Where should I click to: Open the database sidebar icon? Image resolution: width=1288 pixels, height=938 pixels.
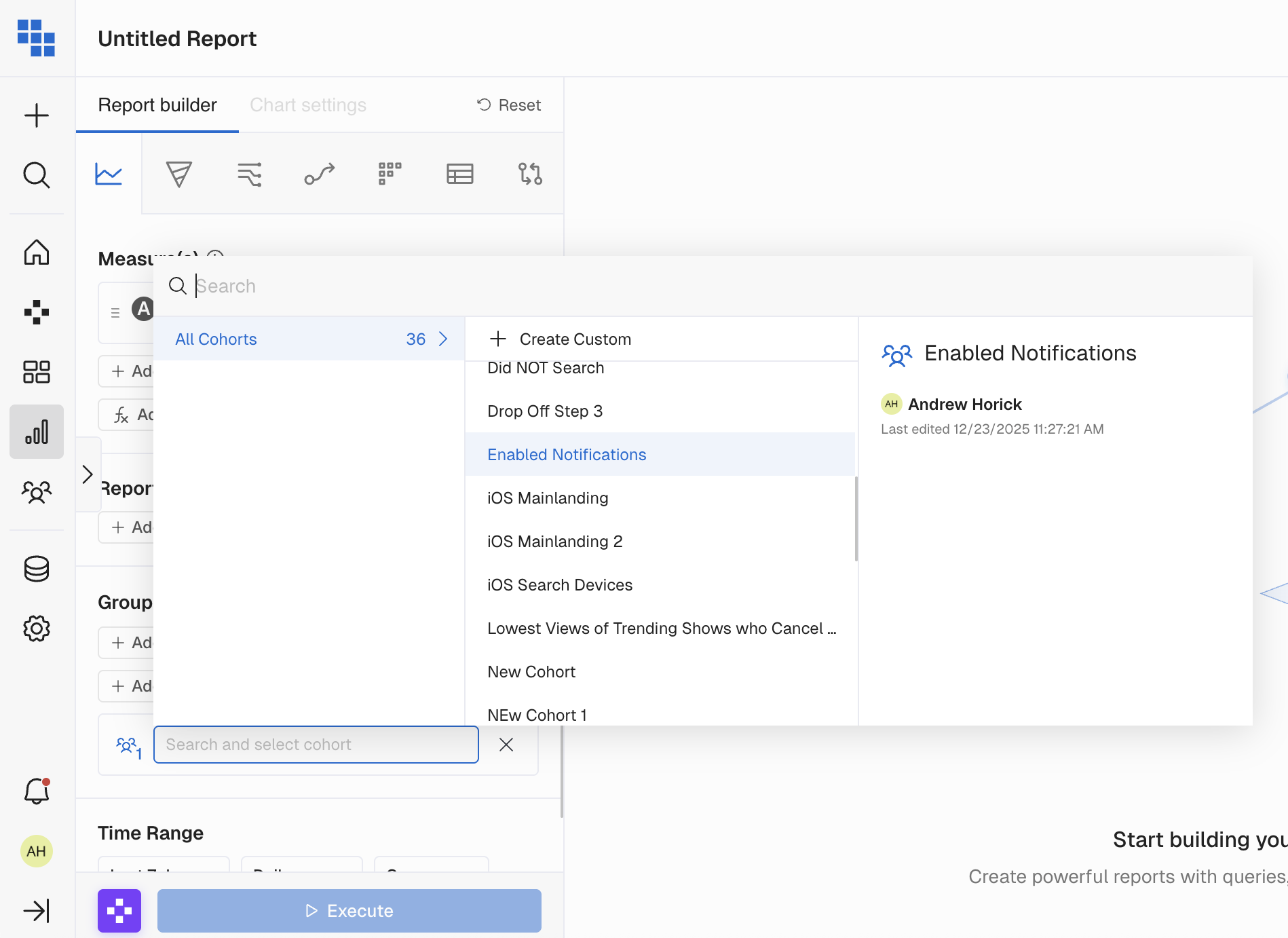click(x=37, y=569)
